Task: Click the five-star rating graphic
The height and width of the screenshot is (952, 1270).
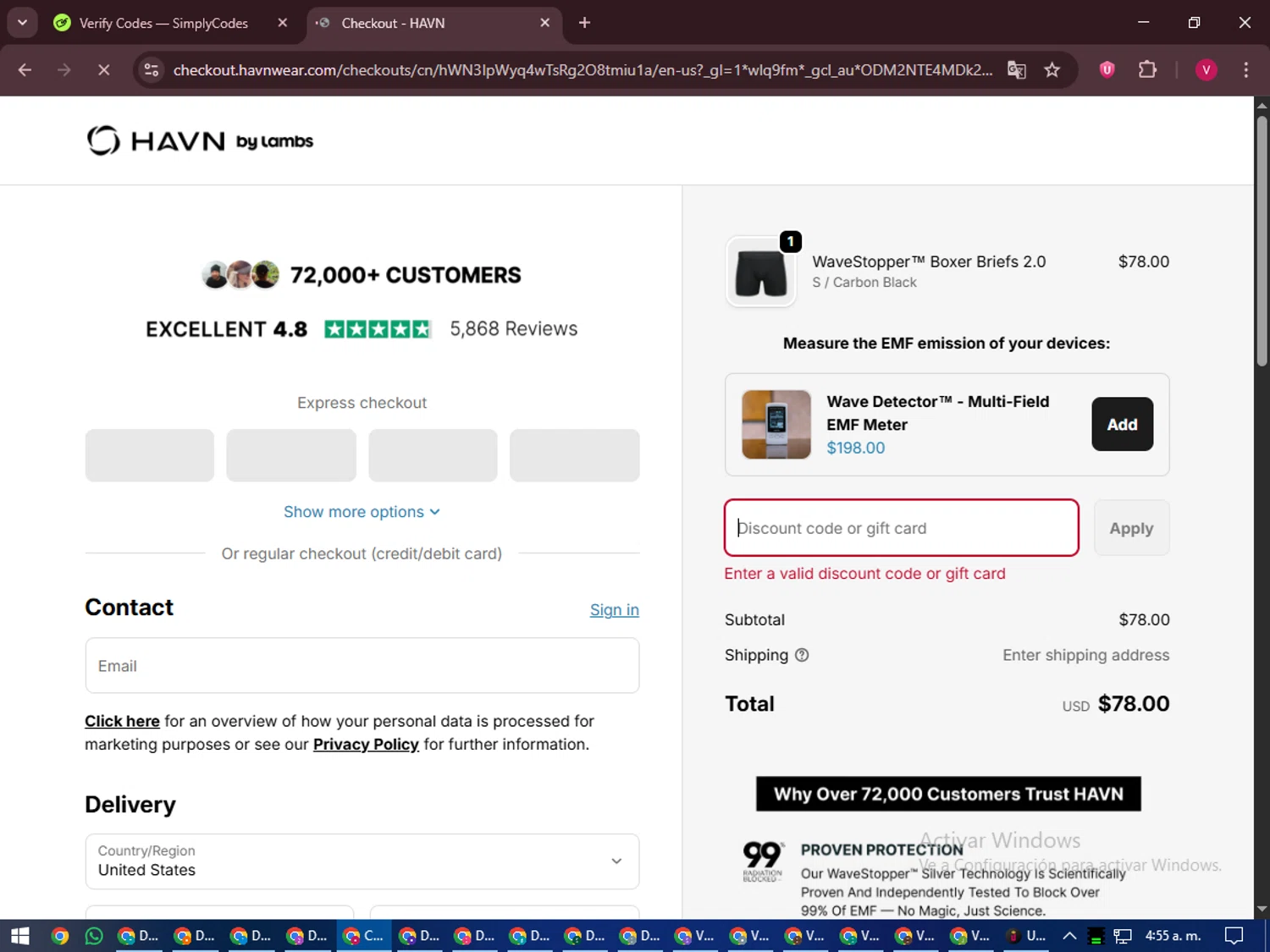Action: [378, 329]
